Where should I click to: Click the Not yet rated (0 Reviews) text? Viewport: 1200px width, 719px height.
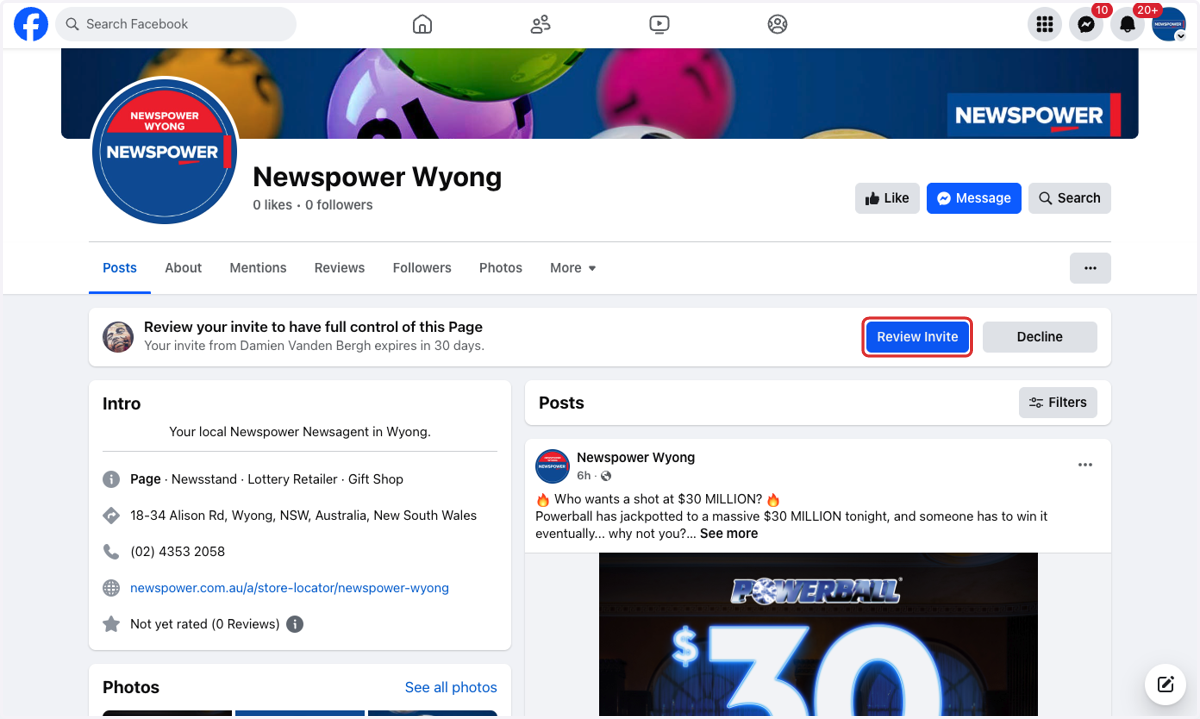[x=205, y=624]
